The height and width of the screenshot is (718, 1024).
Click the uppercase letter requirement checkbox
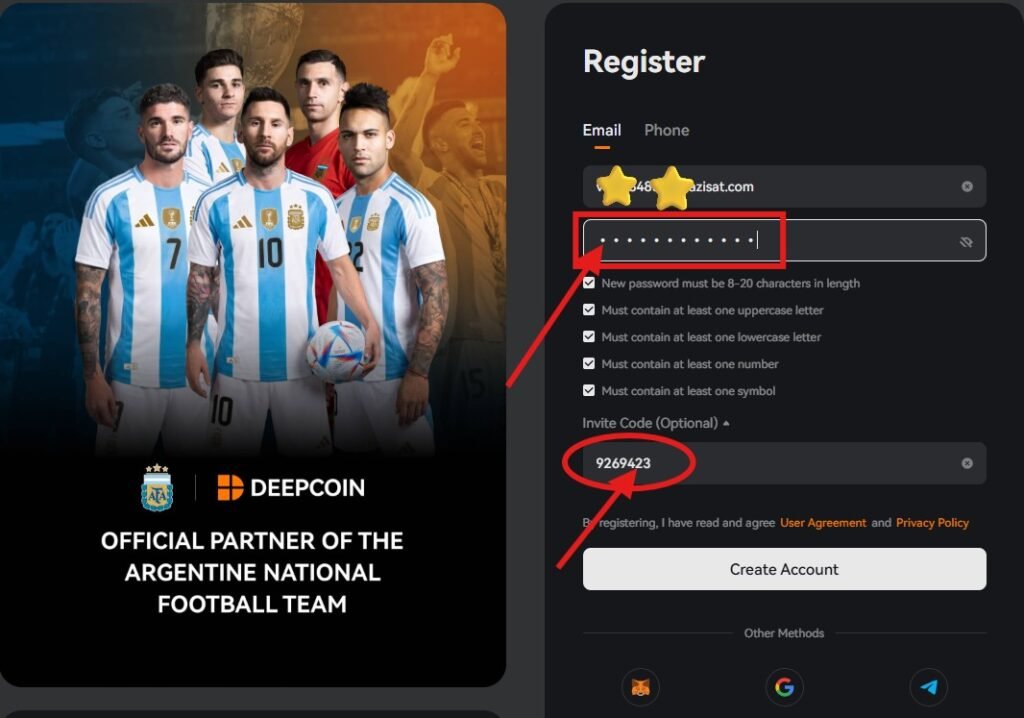click(x=588, y=310)
